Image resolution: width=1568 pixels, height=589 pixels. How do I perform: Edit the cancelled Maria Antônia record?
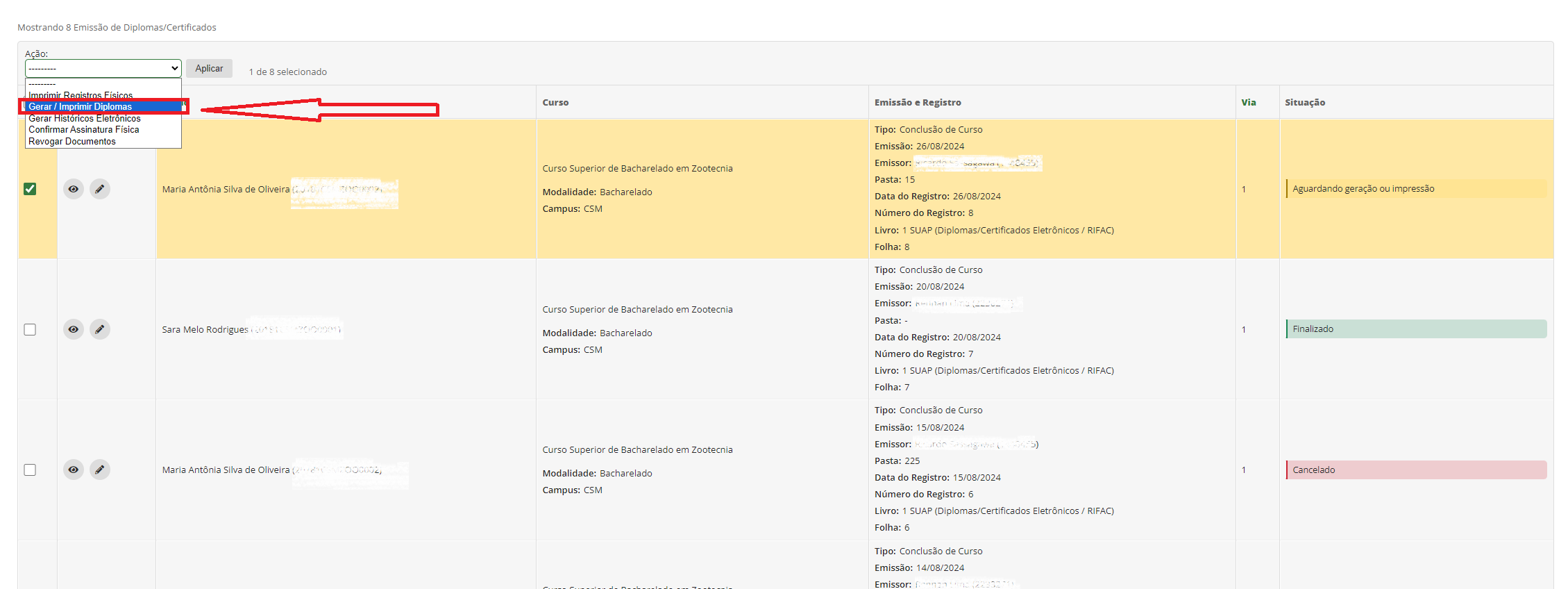(x=100, y=470)
